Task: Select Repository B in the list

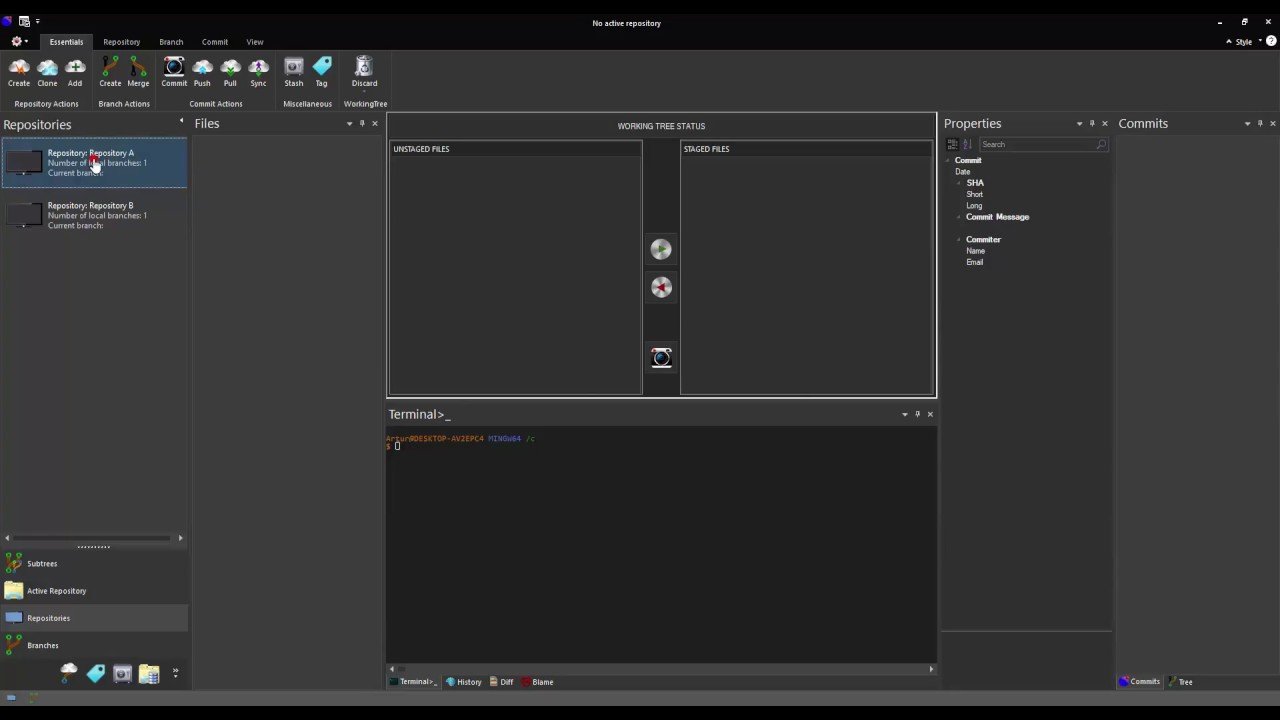Action: 90,215
